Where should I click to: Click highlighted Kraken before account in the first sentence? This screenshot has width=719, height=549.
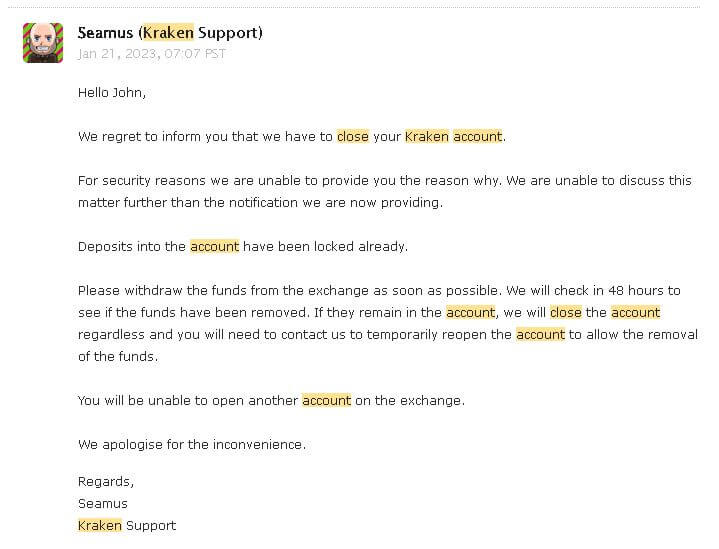pos(426,137)
